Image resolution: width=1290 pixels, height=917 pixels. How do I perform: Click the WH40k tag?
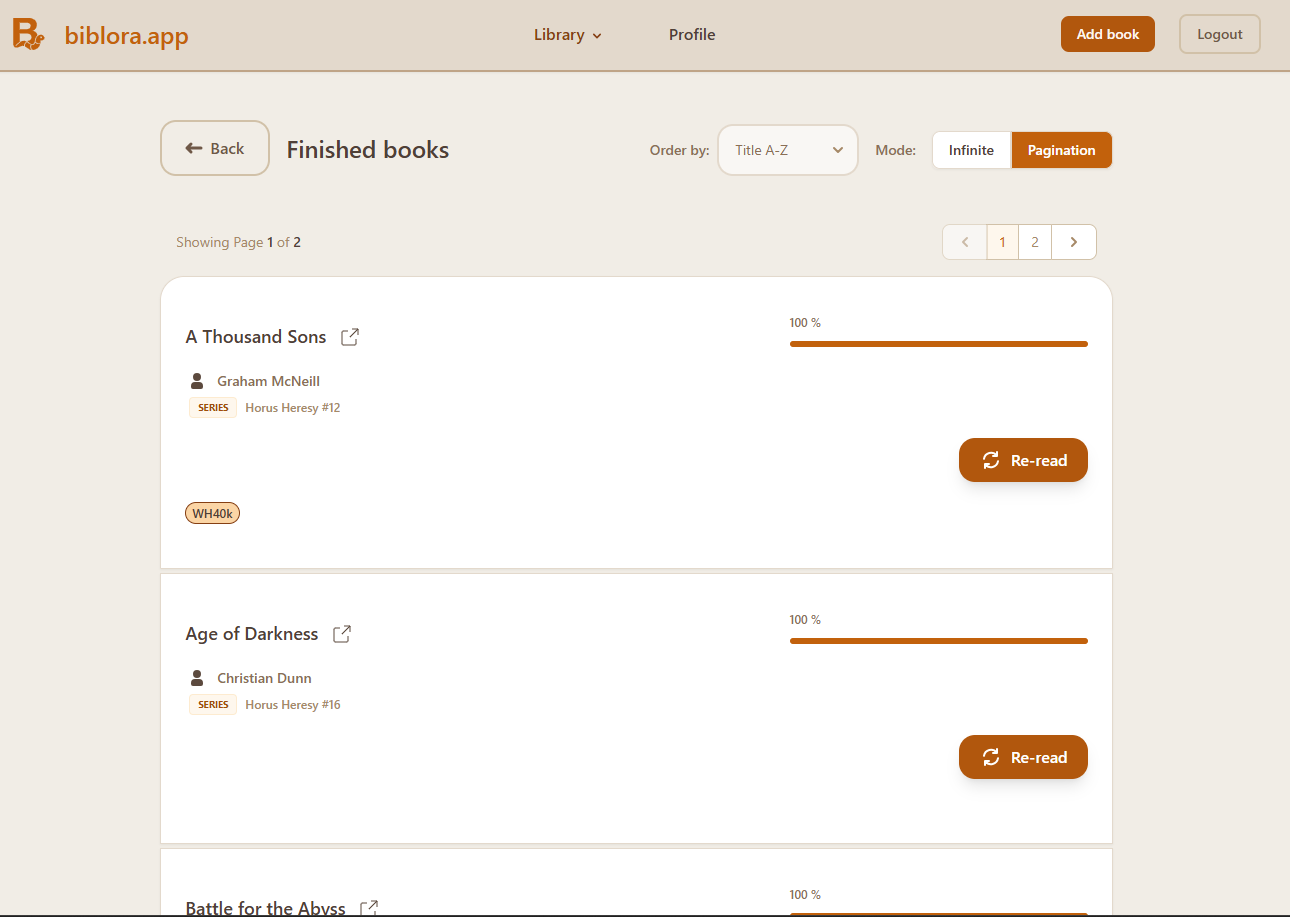click(x=212, y=513)
